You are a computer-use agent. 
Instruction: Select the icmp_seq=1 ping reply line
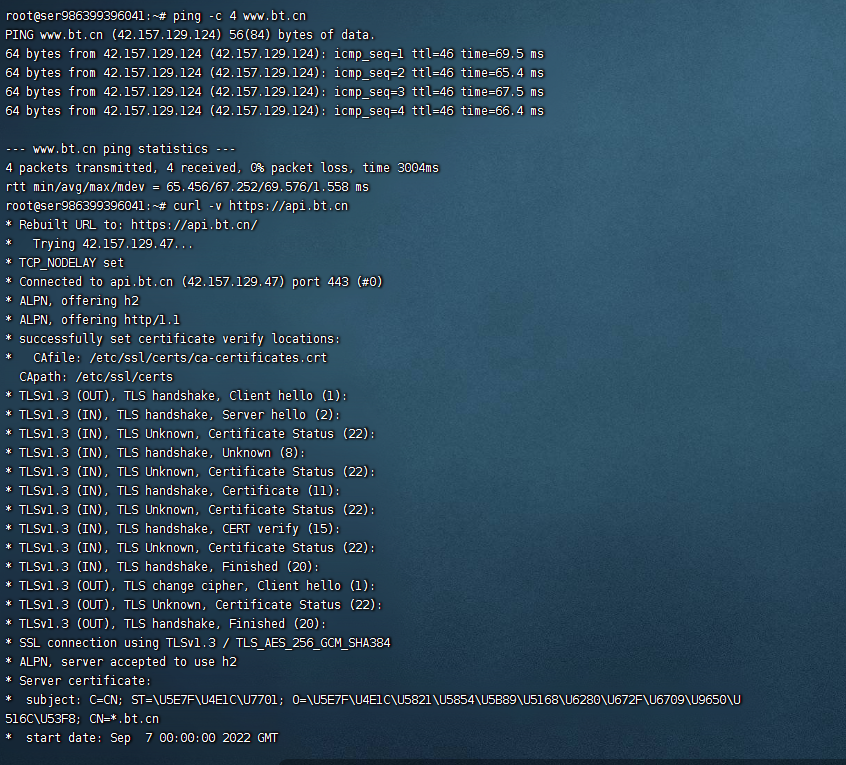coord(275,54)
